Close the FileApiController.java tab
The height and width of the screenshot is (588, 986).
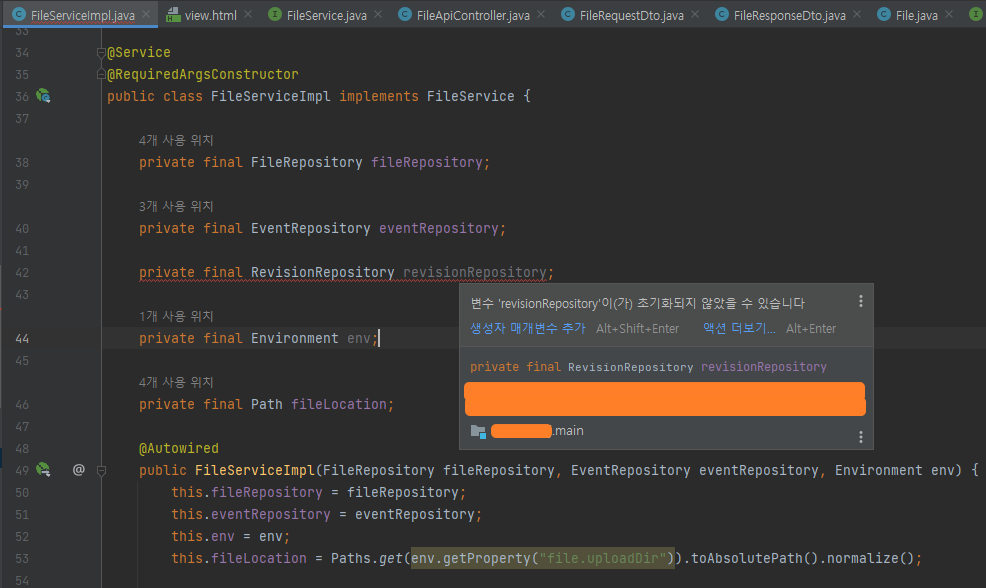(x=541, y=14)
